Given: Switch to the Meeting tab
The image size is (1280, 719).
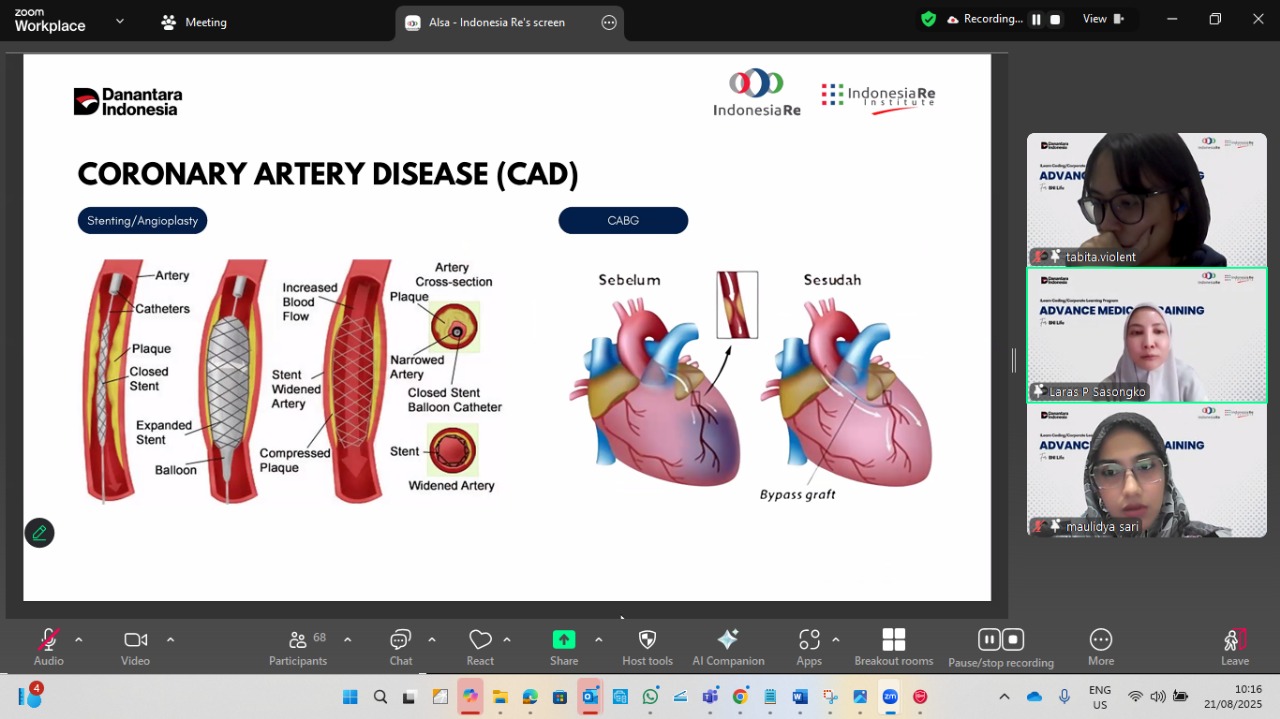Looking at the screenshot, I should pos(195,22).
